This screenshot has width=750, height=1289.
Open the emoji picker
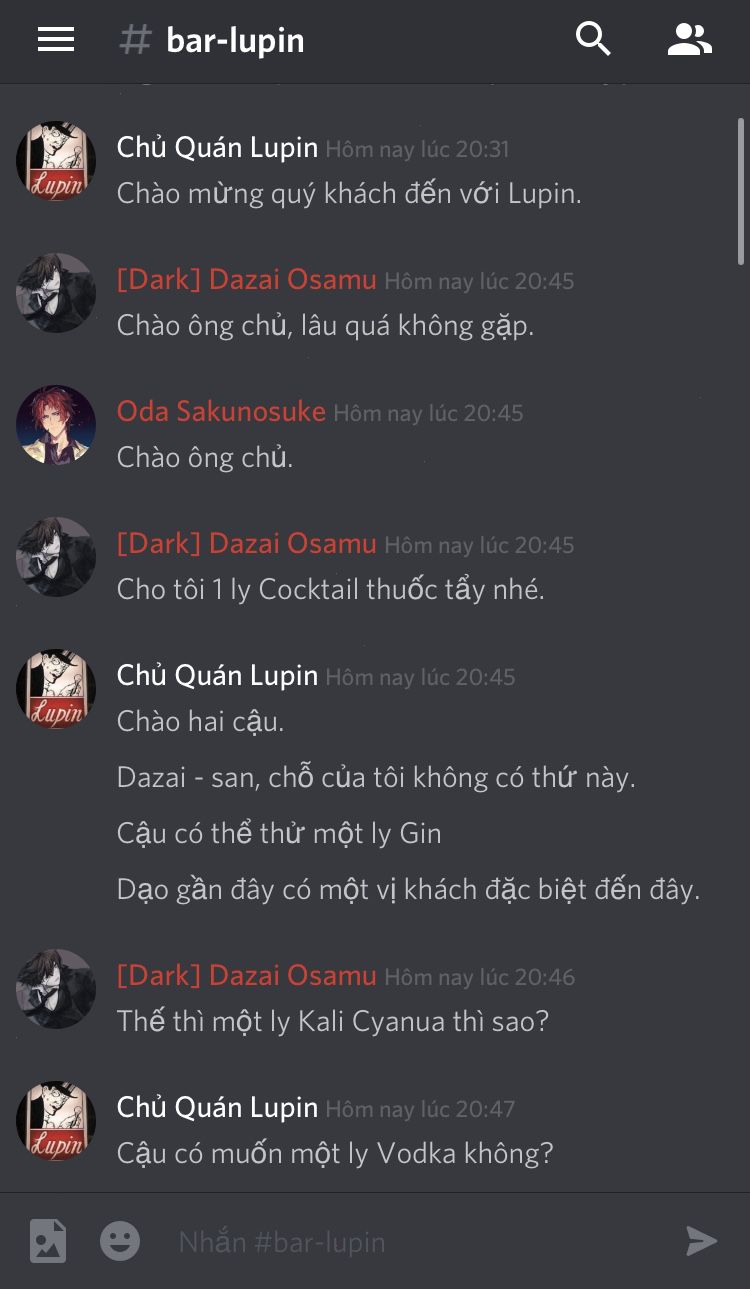[x=120, y=1241]
